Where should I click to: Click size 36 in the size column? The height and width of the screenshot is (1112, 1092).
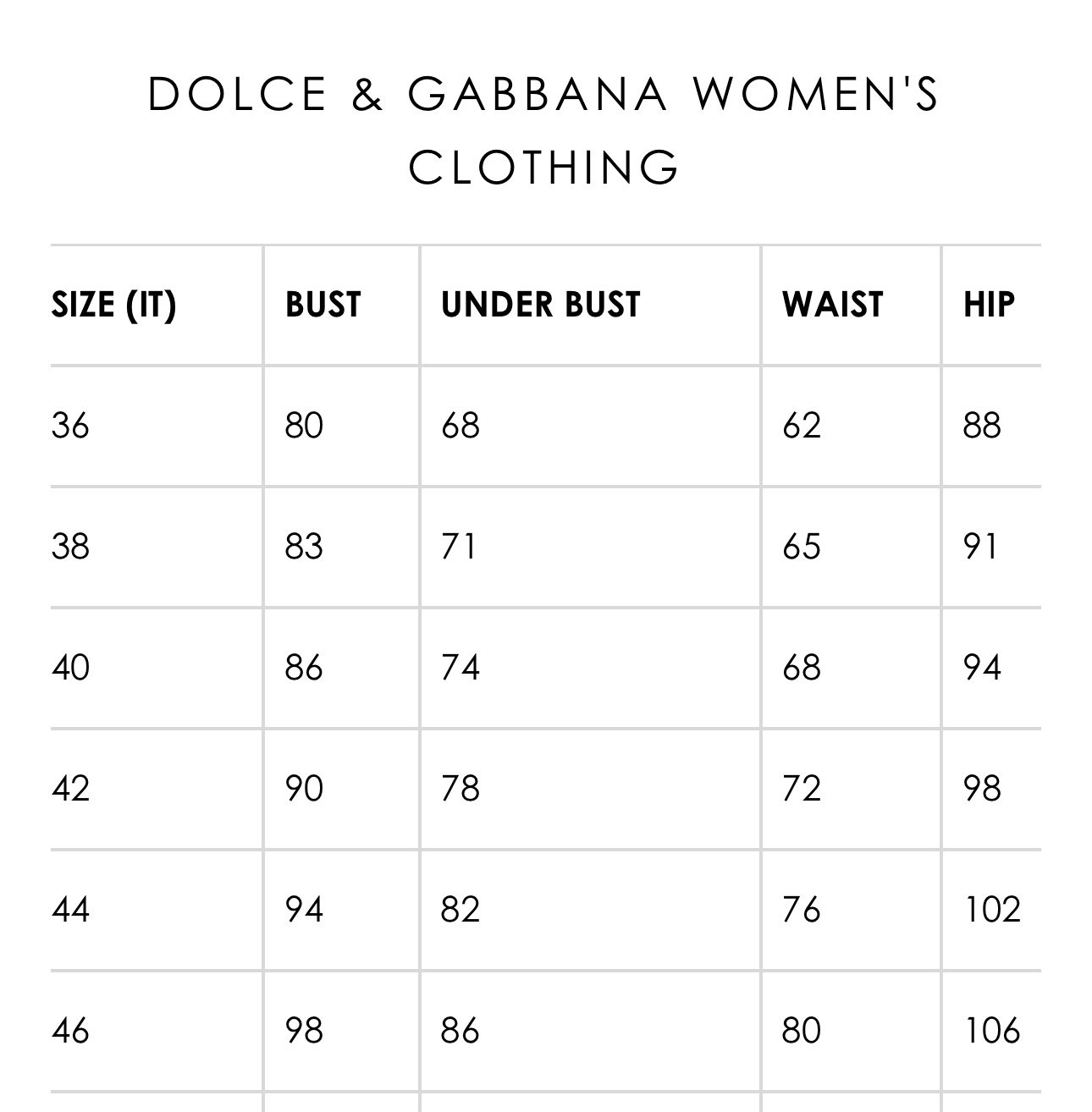click(x=70, y=425)
